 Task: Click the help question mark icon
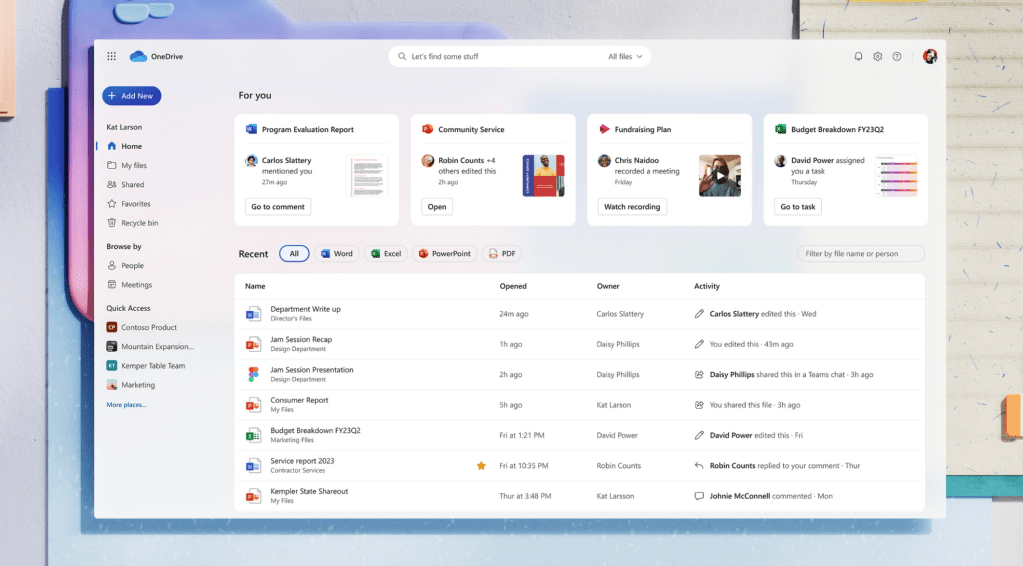[x=897, y=57]
